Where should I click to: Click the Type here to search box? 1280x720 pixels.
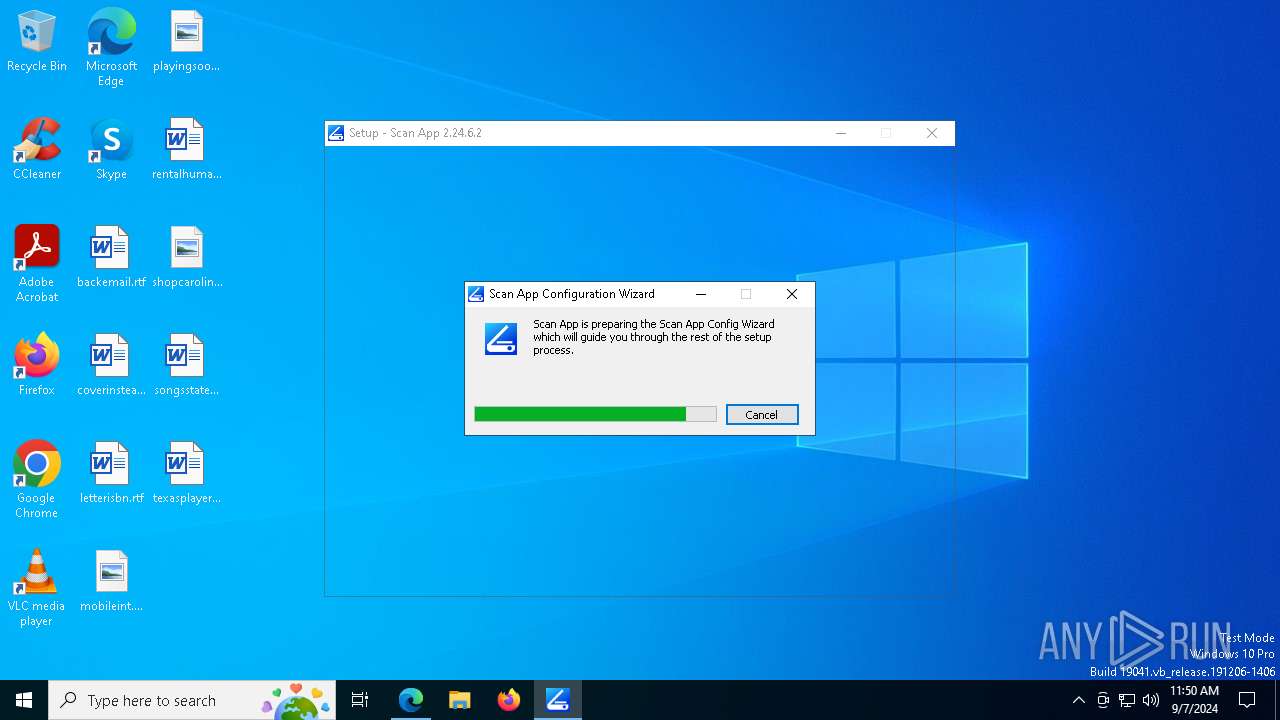point(193,700)
